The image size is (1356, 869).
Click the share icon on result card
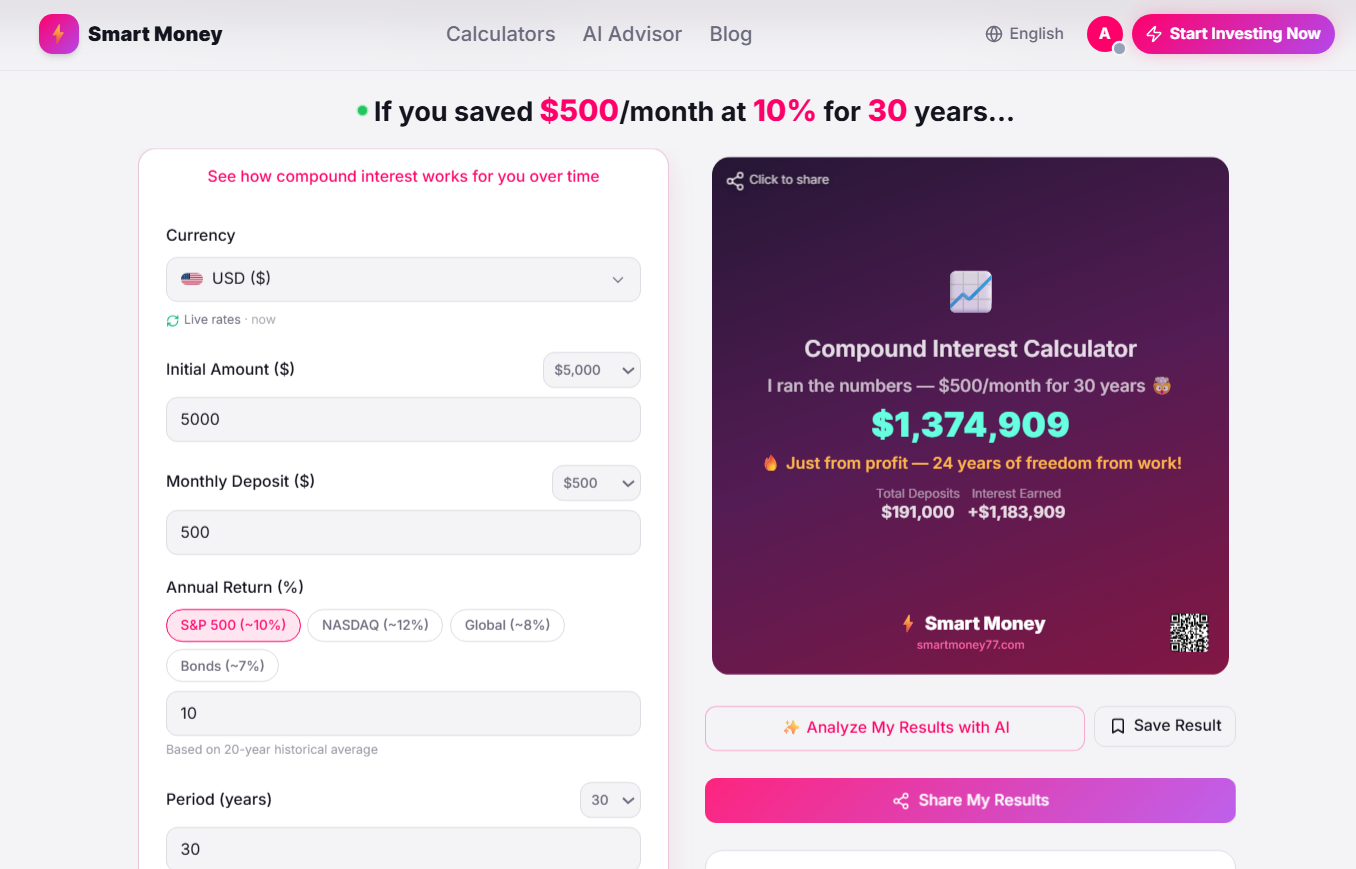click(x=735, y=180)
